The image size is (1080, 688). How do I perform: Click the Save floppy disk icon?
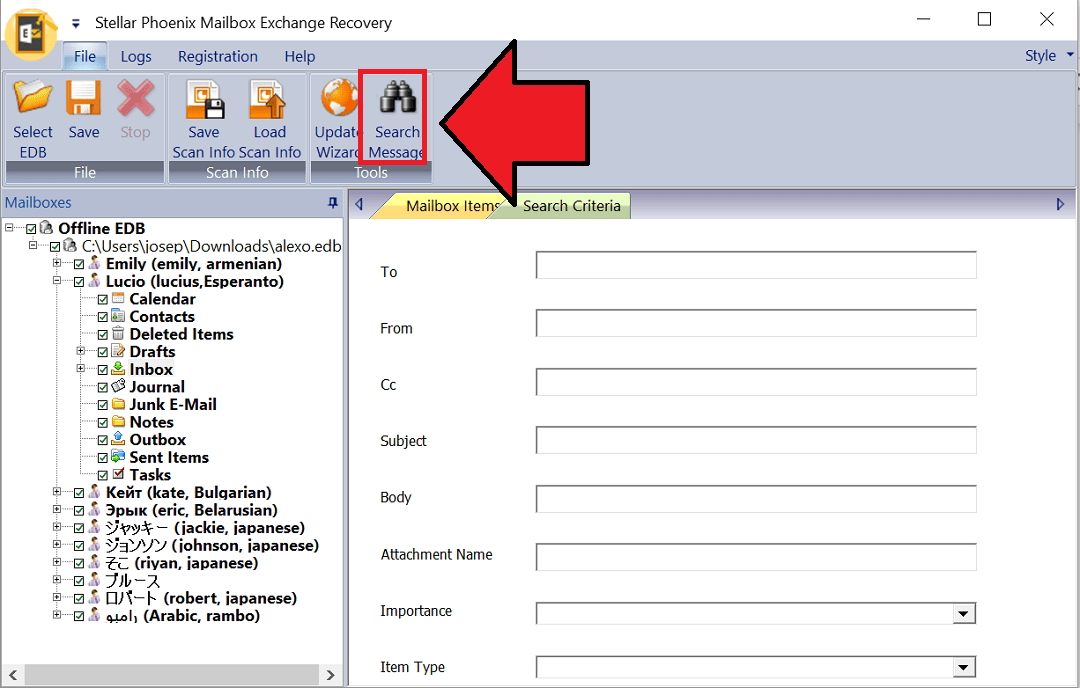point(83,97)
